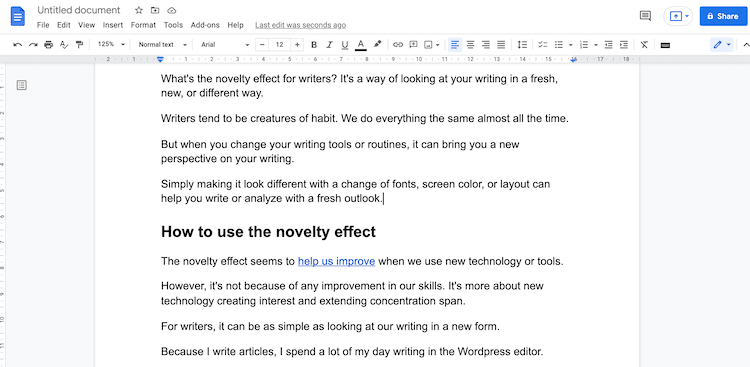Open the zoom 125% dropdown

click(x=111, y=44)
